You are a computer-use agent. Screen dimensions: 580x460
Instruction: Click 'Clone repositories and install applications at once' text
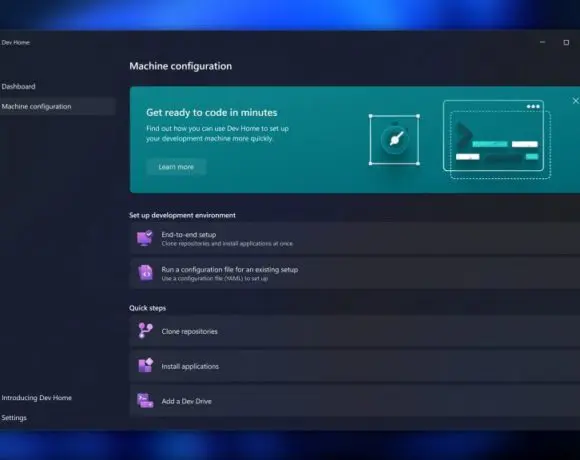[227, 244]
